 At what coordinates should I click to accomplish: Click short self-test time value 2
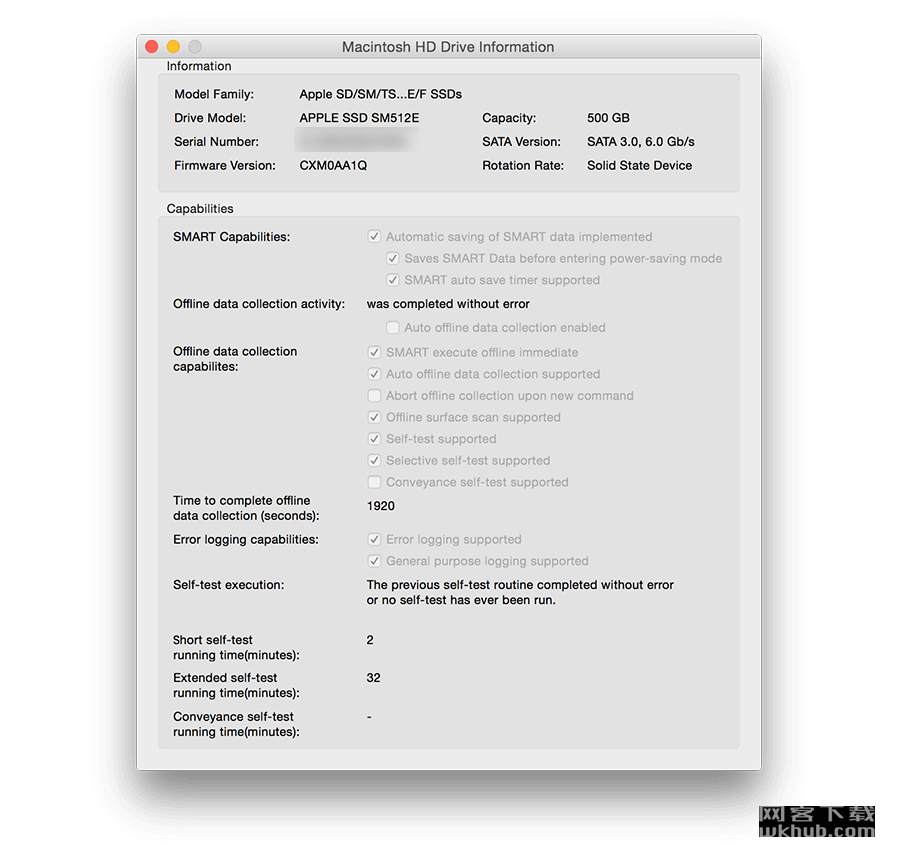pyautogui.click(x=370, y=639)
